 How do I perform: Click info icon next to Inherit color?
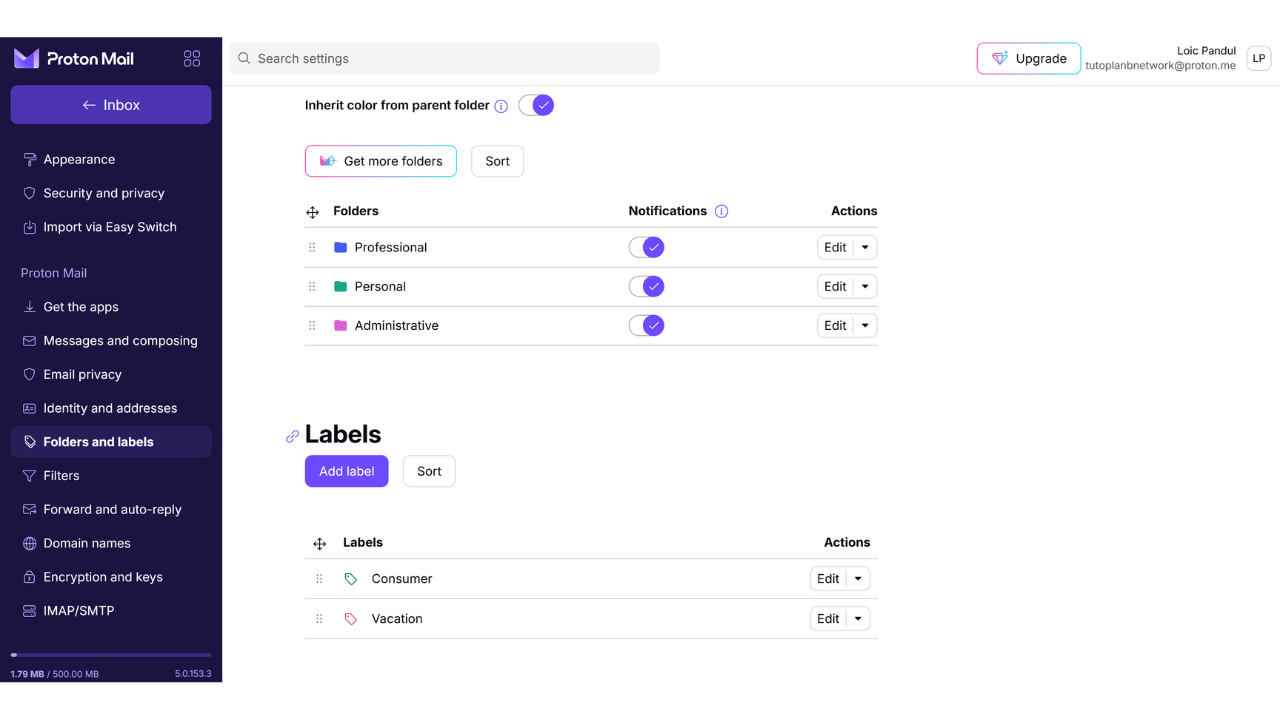[x=501, y=106]
